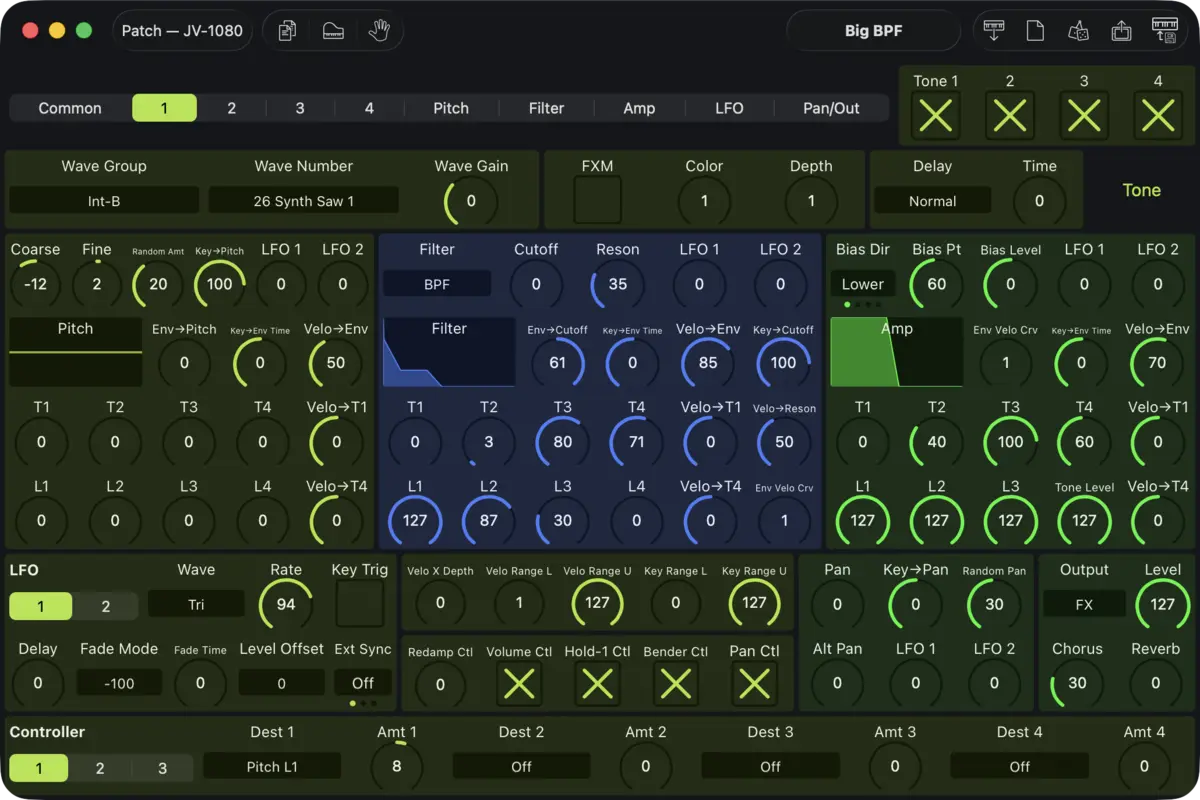Click the Patch — JV-1080 title button
Image resolution: width=1200 pixels, height=800 pixels.
tap(182, 31)
